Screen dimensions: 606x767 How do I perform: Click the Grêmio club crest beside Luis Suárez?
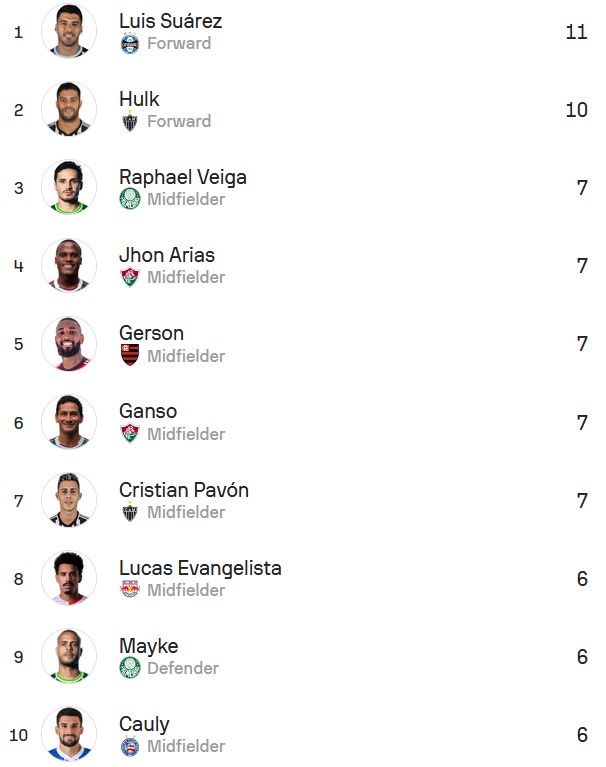tap(130, 43)
